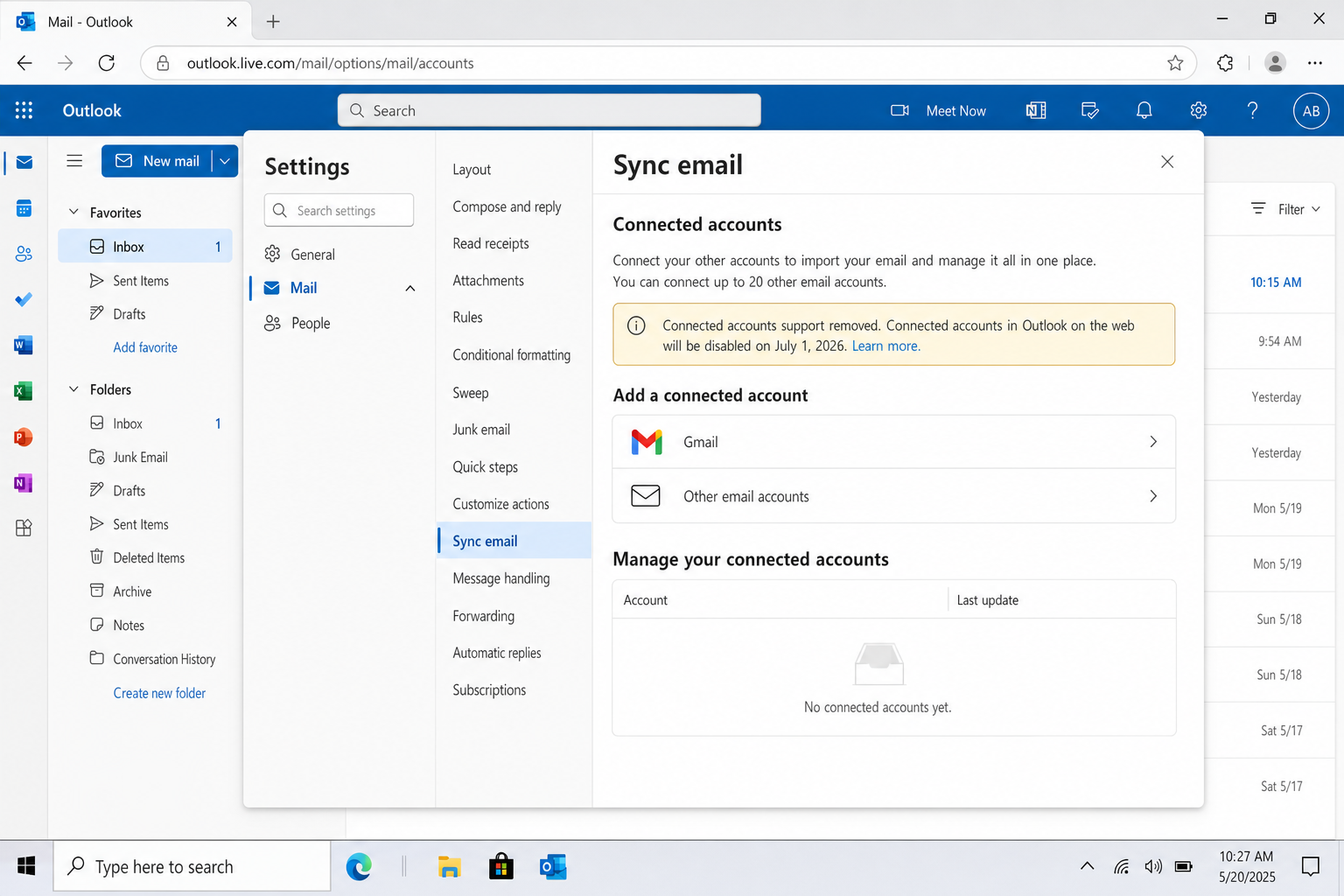Screen dimensions: 1344x896
Task: Open Meet Now video call
Action: click(938, 110)
